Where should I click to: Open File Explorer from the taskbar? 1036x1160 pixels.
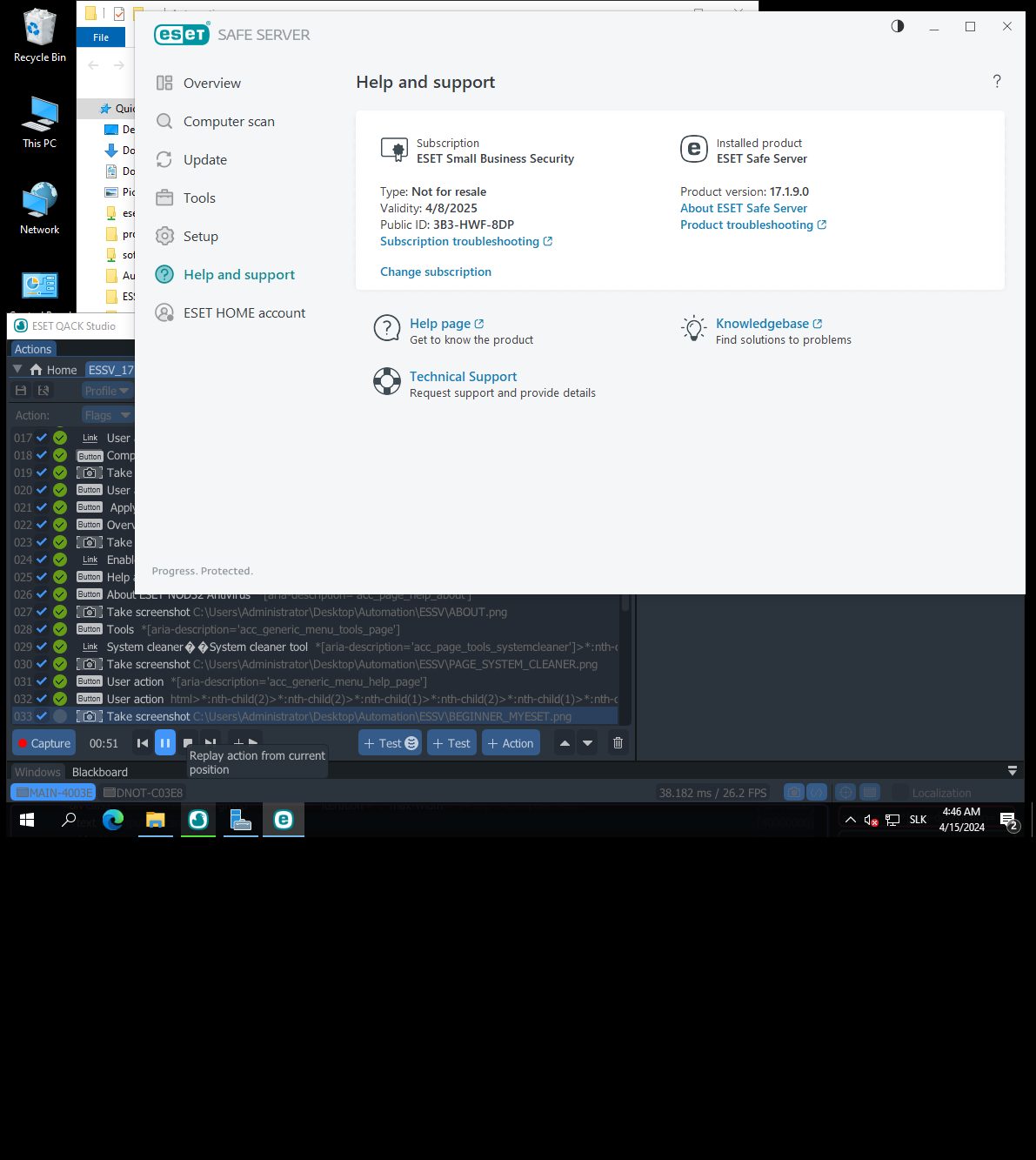(156, 820)
